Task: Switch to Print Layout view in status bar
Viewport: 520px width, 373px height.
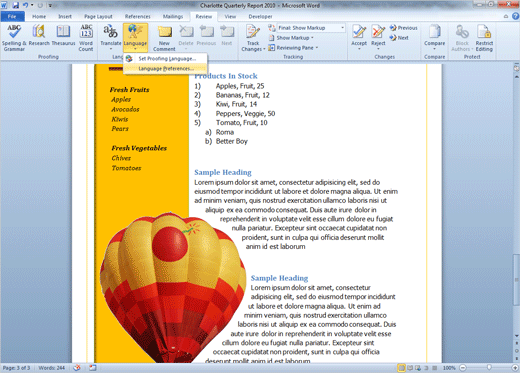Action: (x=402, y=368)
